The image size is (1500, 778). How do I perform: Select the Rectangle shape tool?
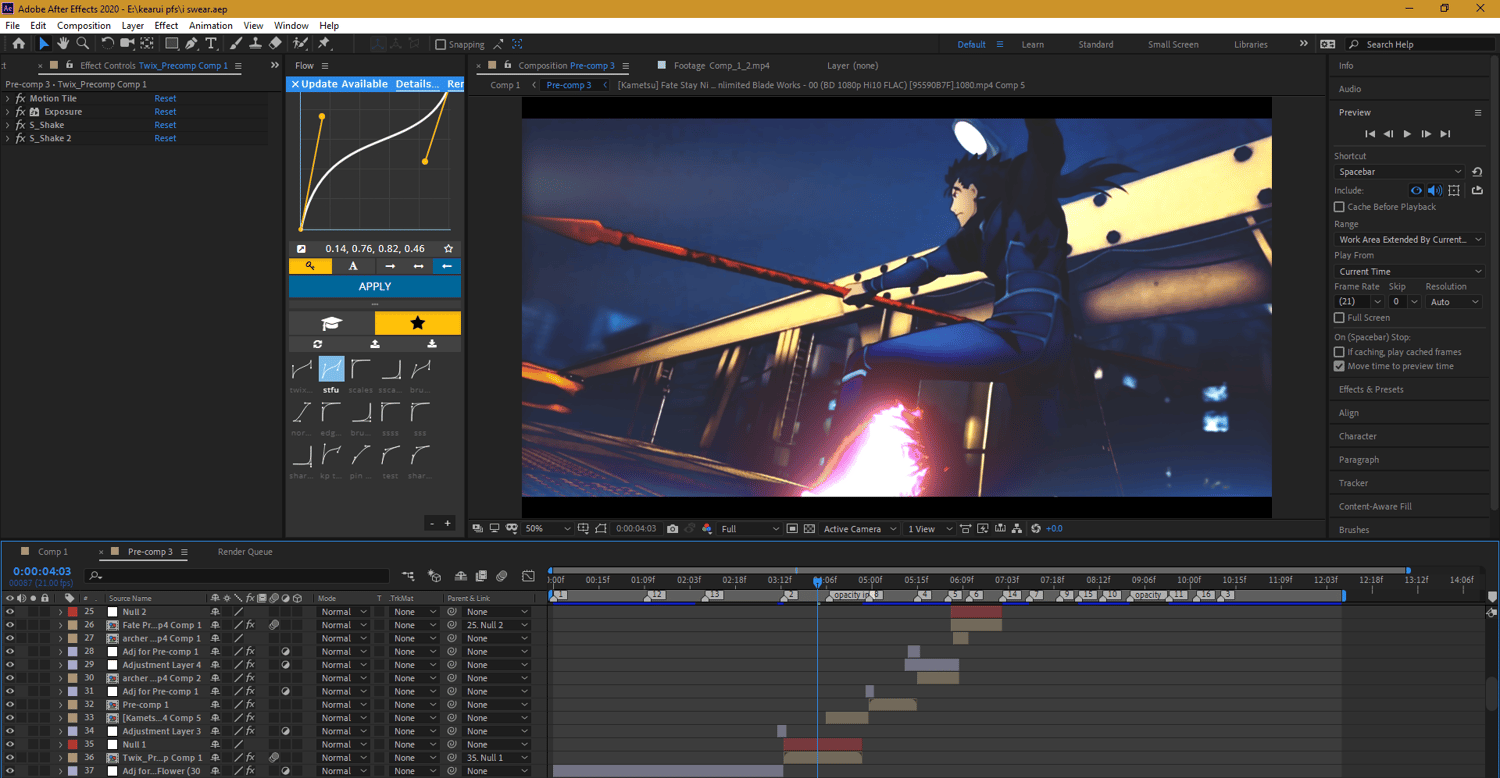(x=171, y=44)
